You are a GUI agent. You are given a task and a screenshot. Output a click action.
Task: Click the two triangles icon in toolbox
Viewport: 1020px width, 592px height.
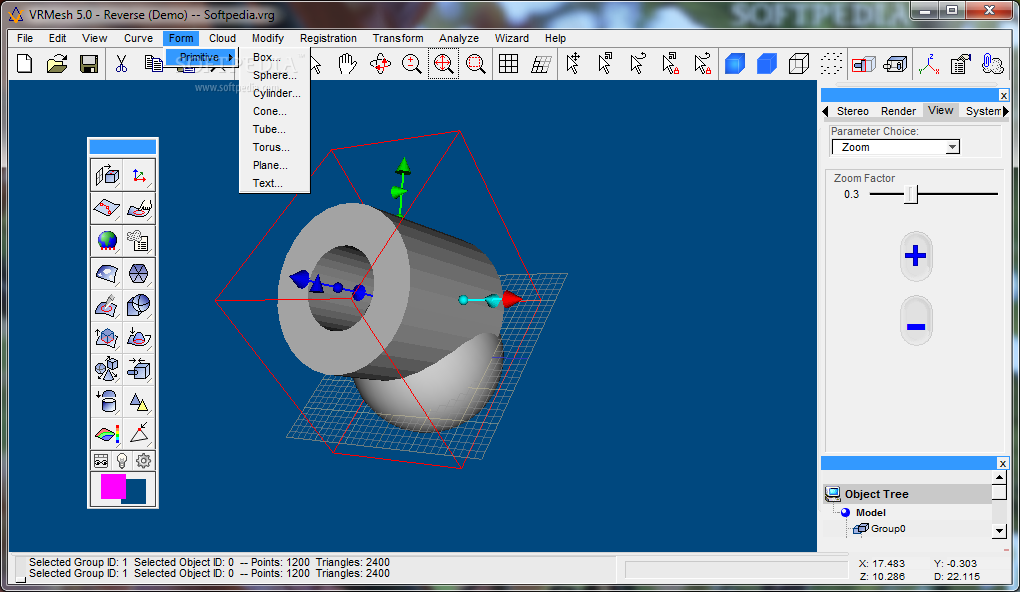[x=138, y=402]
